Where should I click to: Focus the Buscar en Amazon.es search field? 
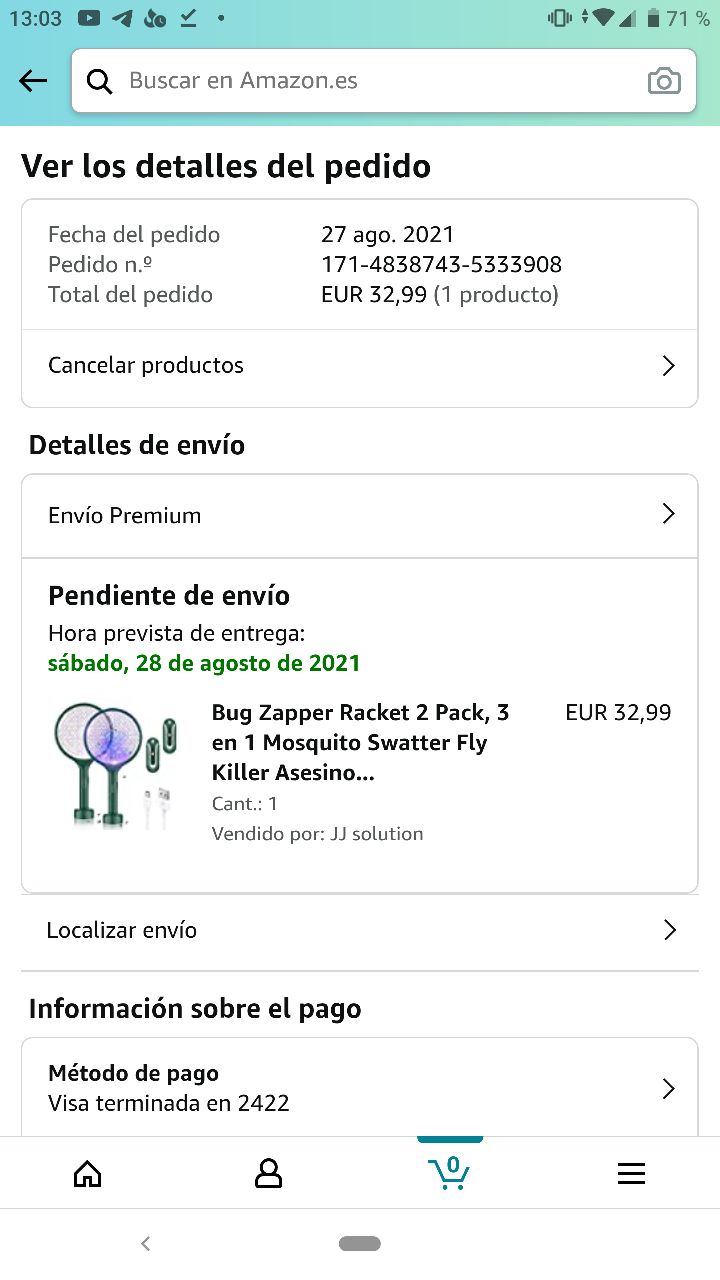[x=380, y=81]
